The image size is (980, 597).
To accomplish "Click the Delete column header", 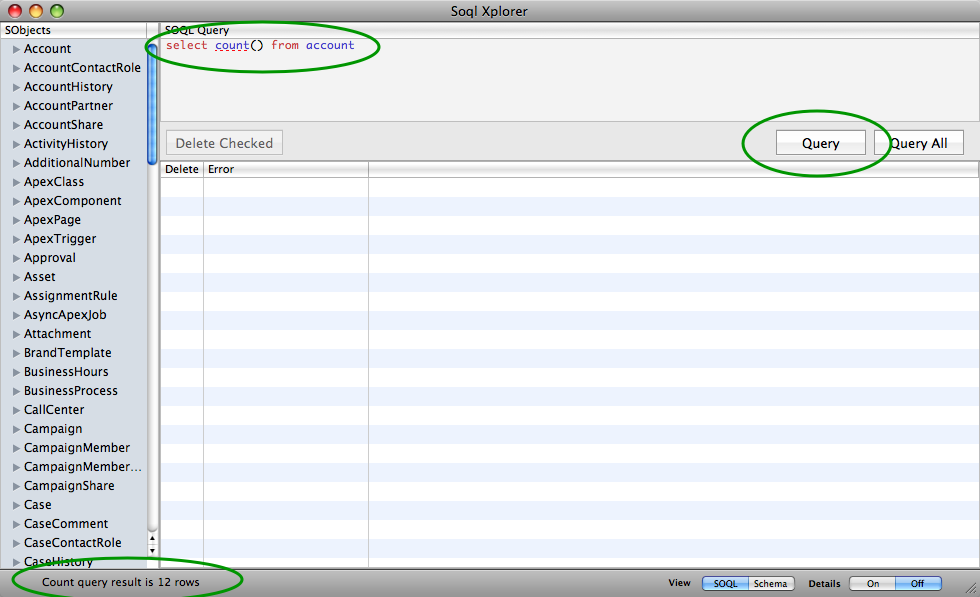I will 182,169.
